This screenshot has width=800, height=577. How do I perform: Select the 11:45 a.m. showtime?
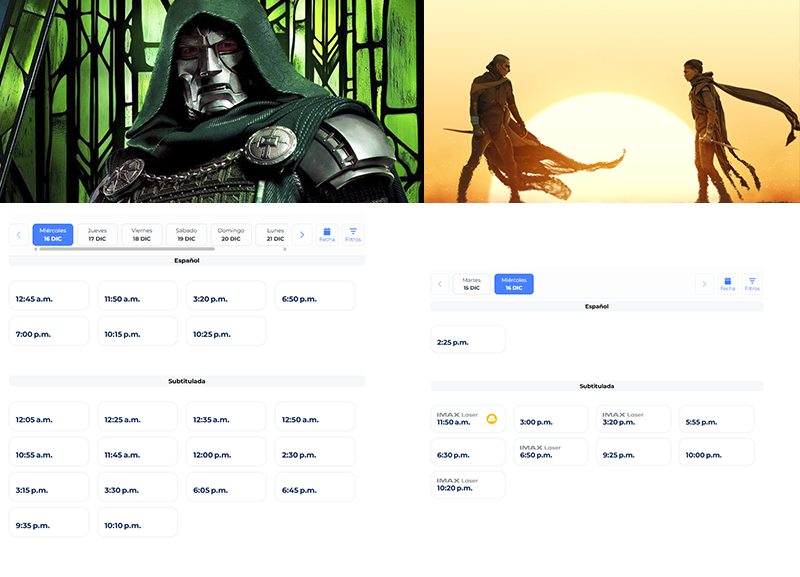point(138,451)
